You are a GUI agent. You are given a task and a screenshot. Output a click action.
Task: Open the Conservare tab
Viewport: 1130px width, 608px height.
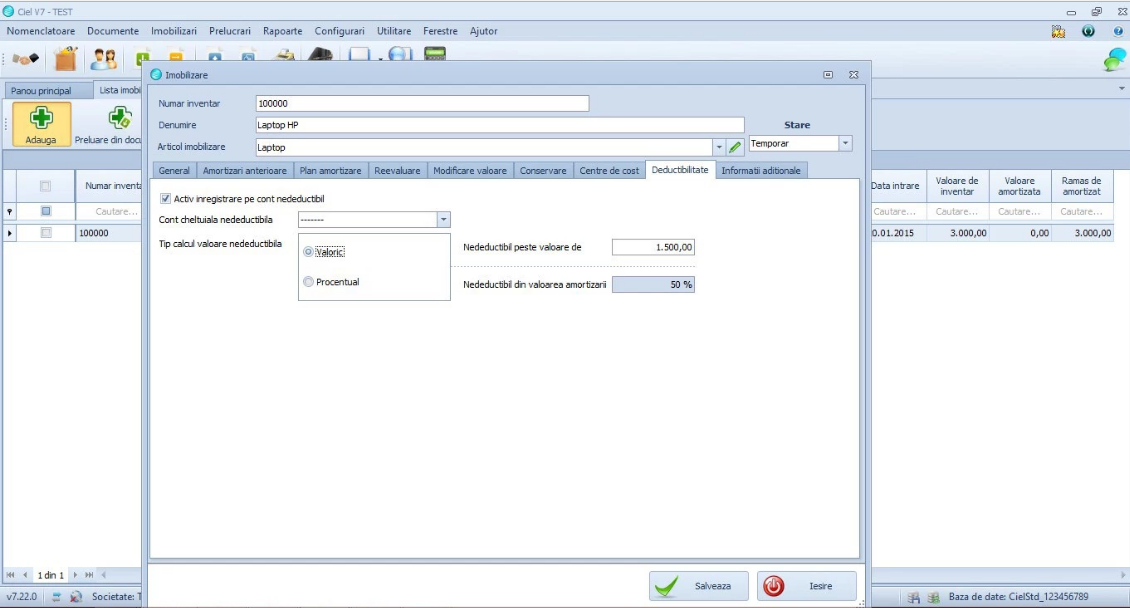click(x=543, y=171)
